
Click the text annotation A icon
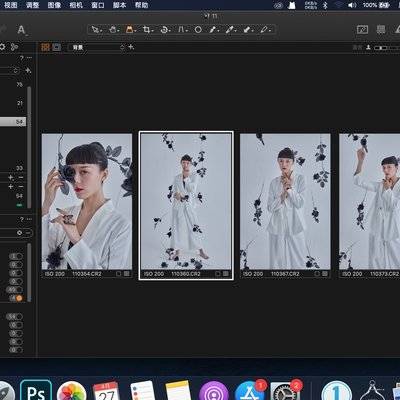pos(21,30)
